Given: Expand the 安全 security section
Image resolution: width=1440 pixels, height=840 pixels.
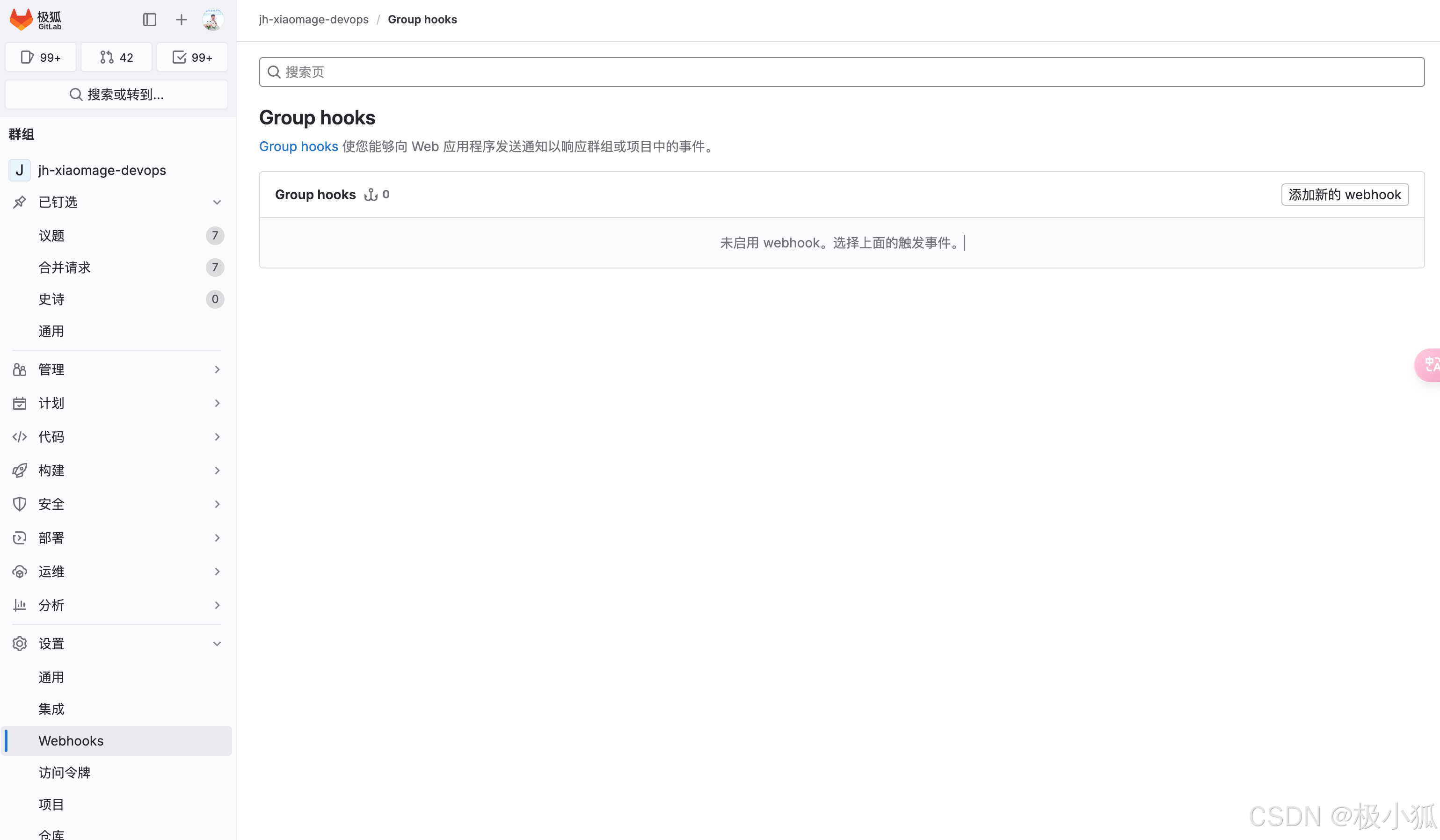Looking at the screenshot, I should pos(116,504).
